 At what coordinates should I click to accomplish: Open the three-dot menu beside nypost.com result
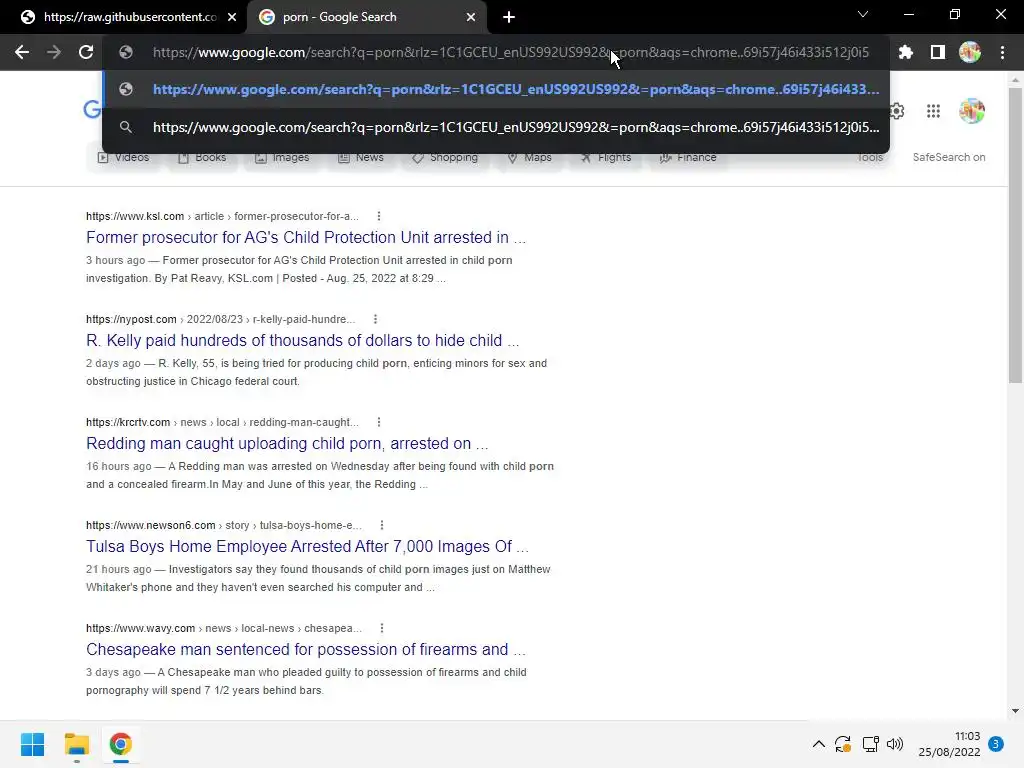tap(375, 319)
